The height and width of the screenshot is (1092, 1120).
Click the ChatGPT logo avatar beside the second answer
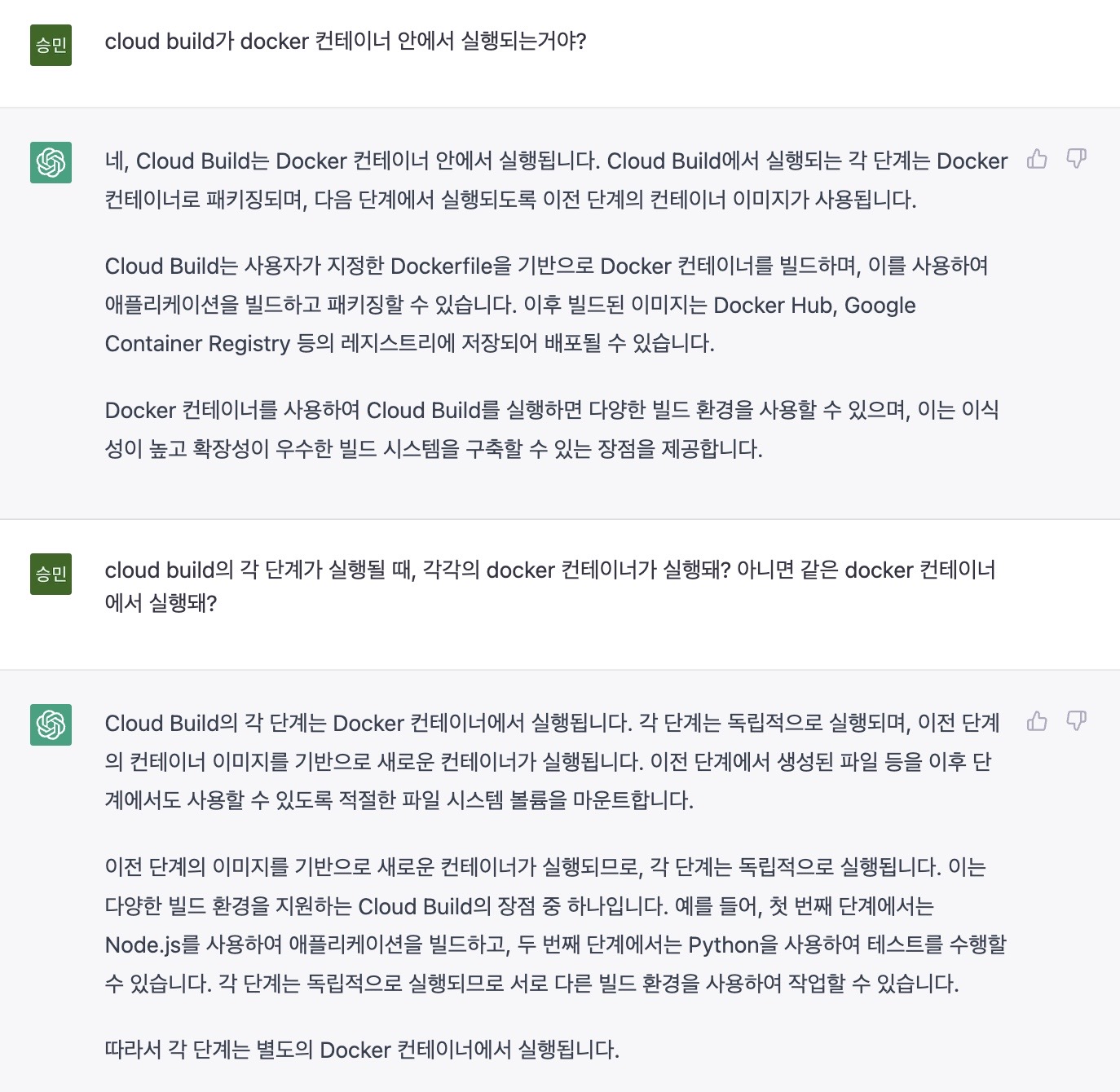coord(50,722)
